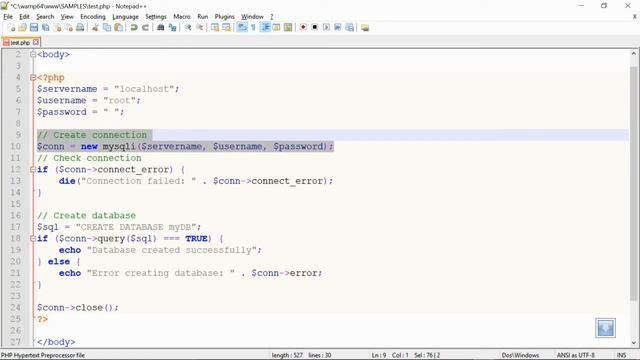Click the 'length : 527' status bar entry
This screenshot has width=640, height=360.
[287, 355]
